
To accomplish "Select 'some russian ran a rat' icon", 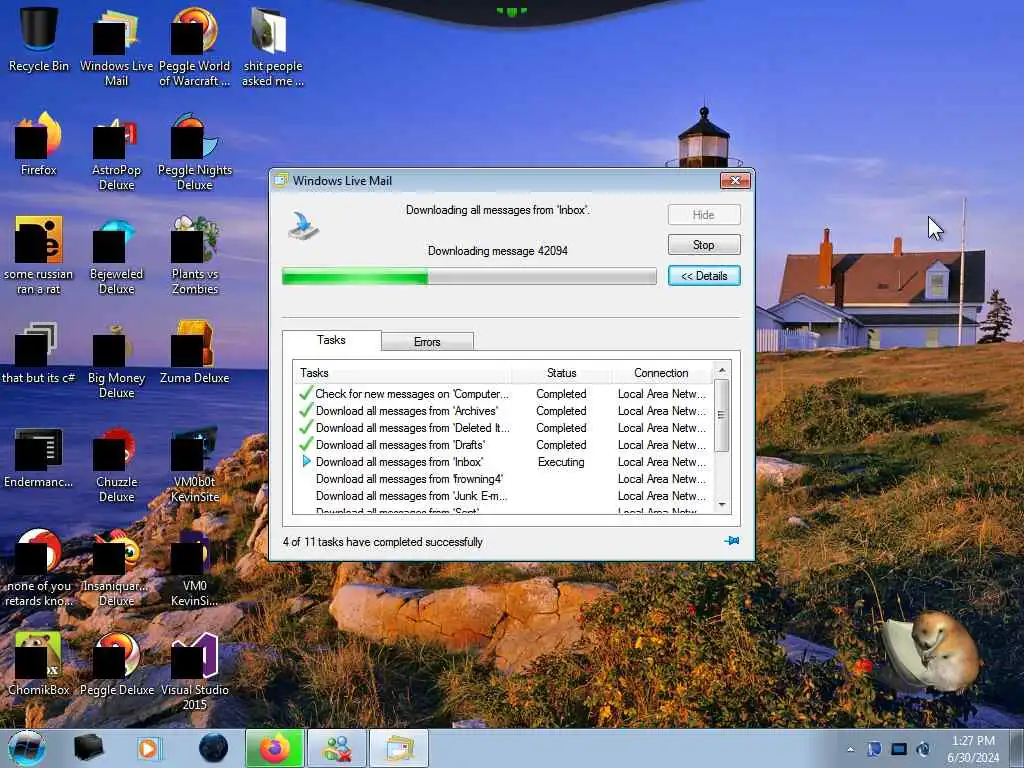I will point(39,256).
